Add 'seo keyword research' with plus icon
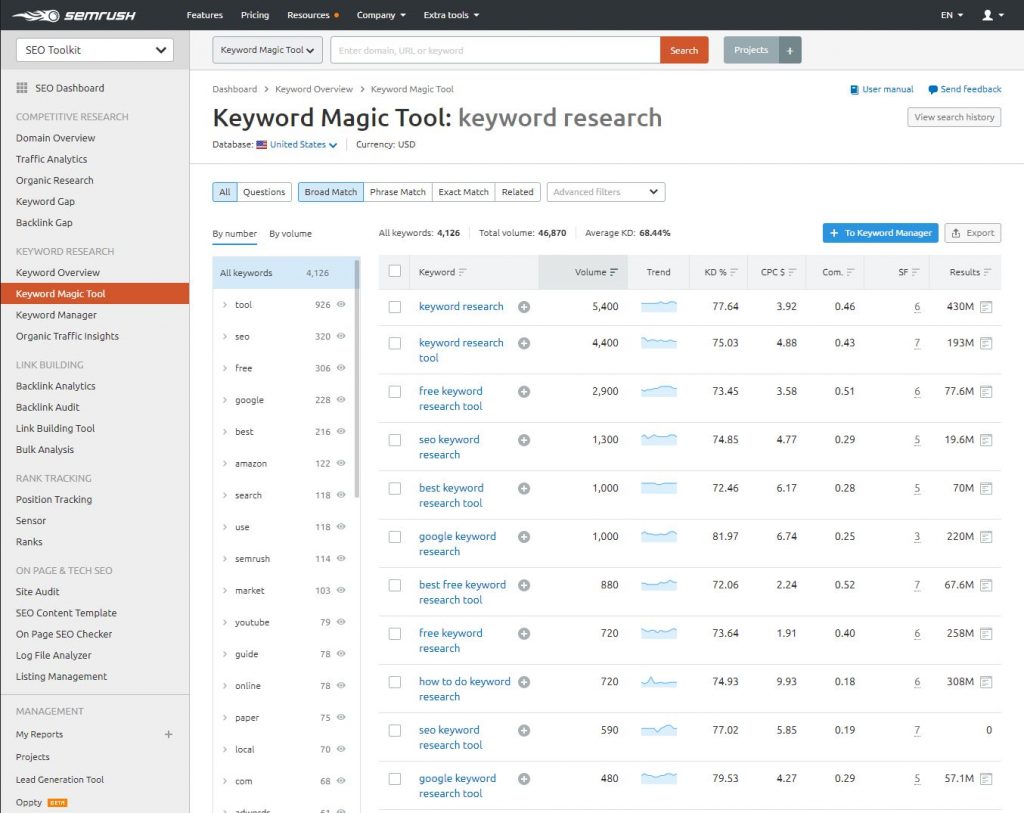The image size is (1024, 813). pyautogui.click(x=524, y=440)
